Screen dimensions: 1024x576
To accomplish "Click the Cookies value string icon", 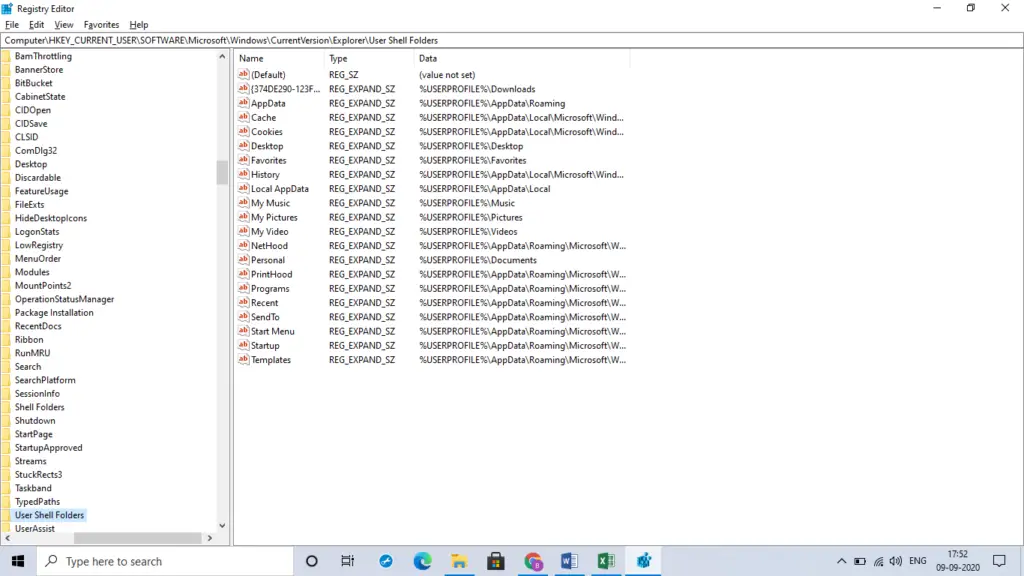I will (x=243, y=132).
